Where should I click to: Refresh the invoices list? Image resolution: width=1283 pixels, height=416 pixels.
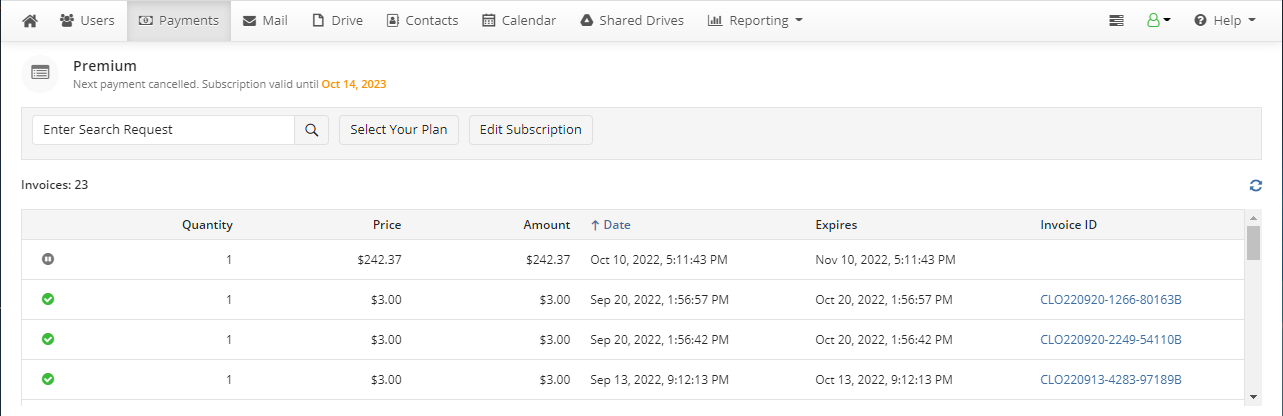click(1256, 185)
